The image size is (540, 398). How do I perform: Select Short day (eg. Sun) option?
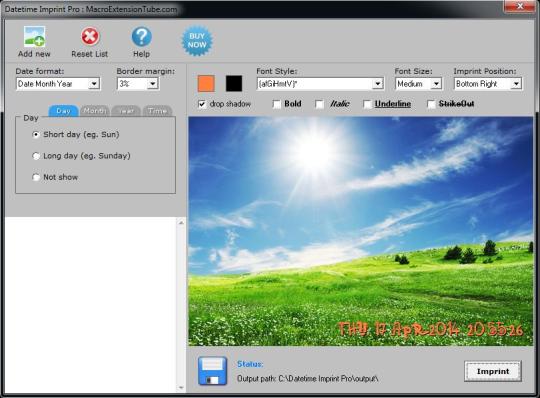point(36,135)
